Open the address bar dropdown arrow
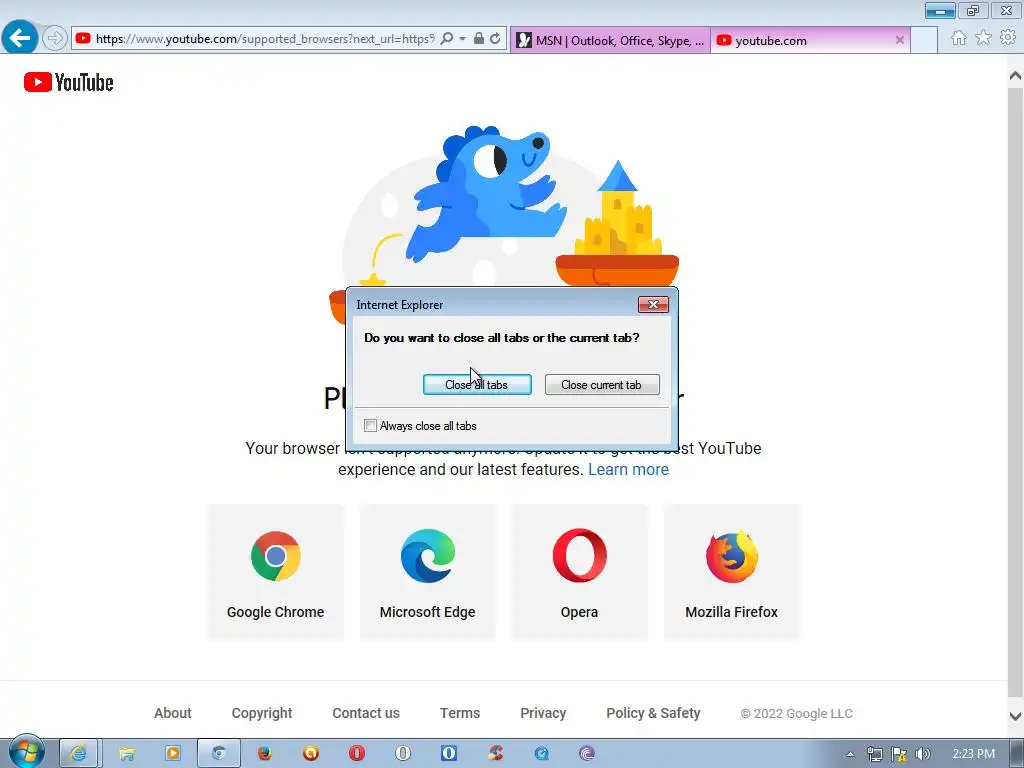1024x768 pixels. [462, 39]
